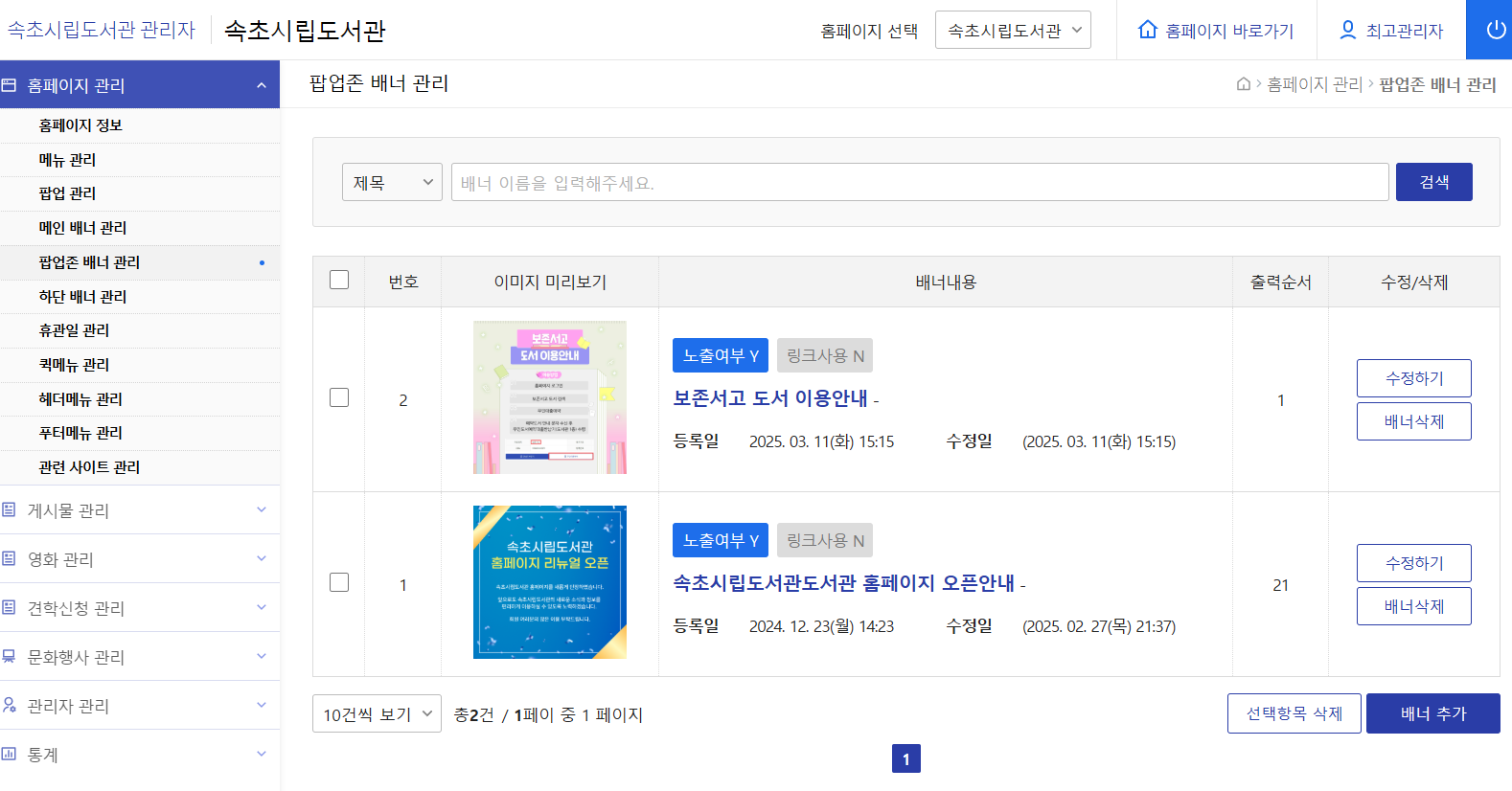The image size is (1512, 791).
Task: Expand the 통계 chevron
Action: (x=262, y=754)
